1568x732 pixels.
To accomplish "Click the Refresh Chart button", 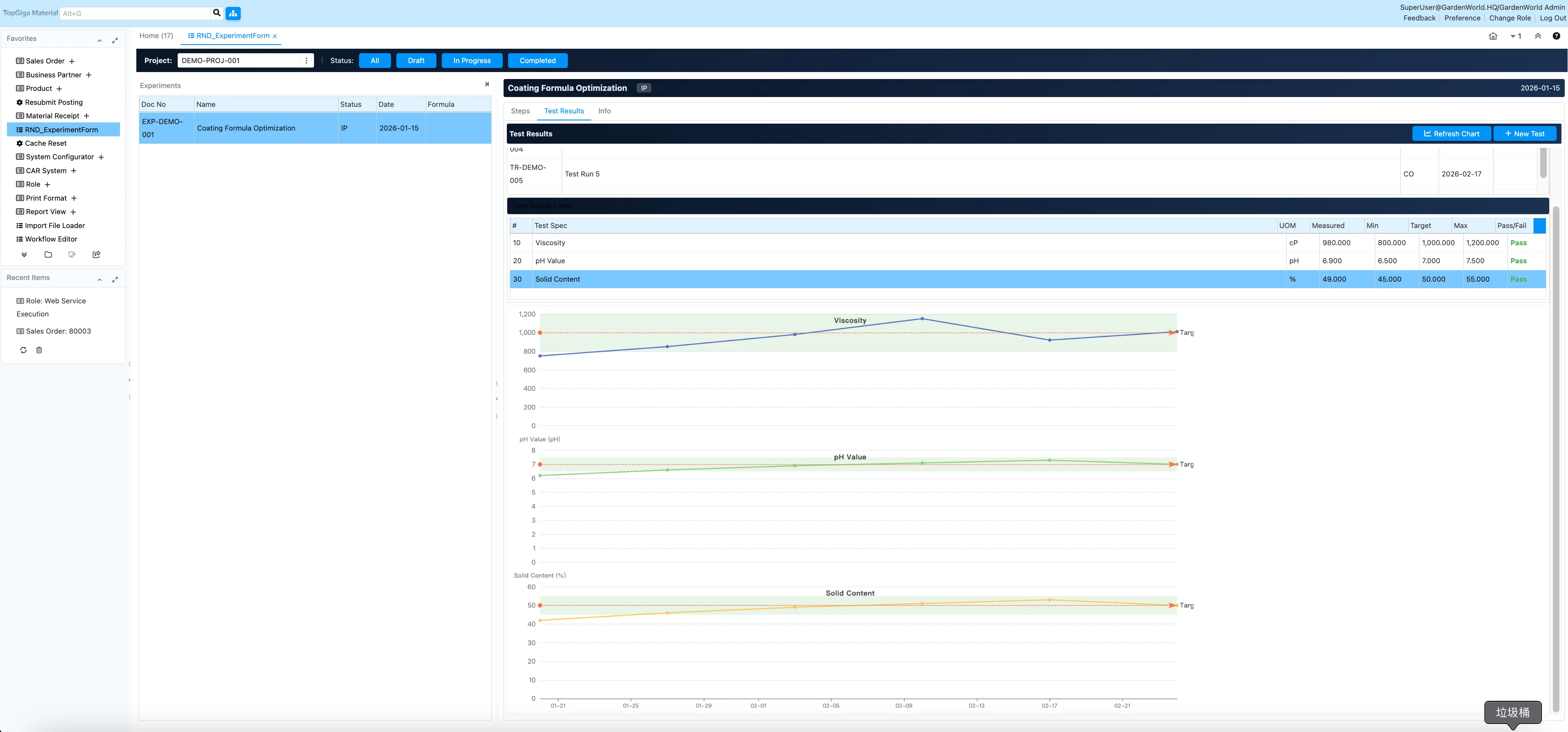I will click(1451, 134).
